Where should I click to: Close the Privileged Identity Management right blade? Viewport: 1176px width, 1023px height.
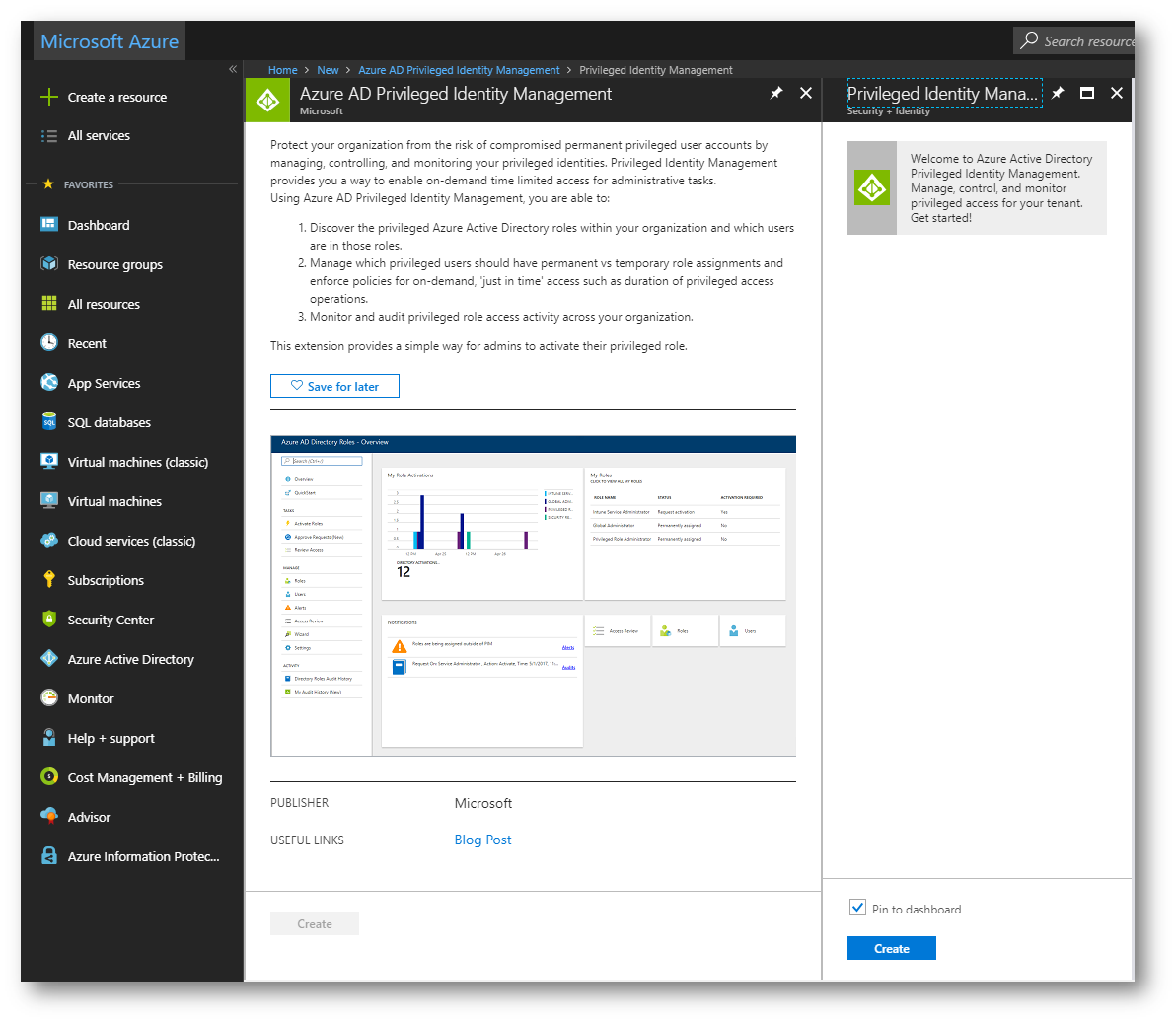(1117, 93)
